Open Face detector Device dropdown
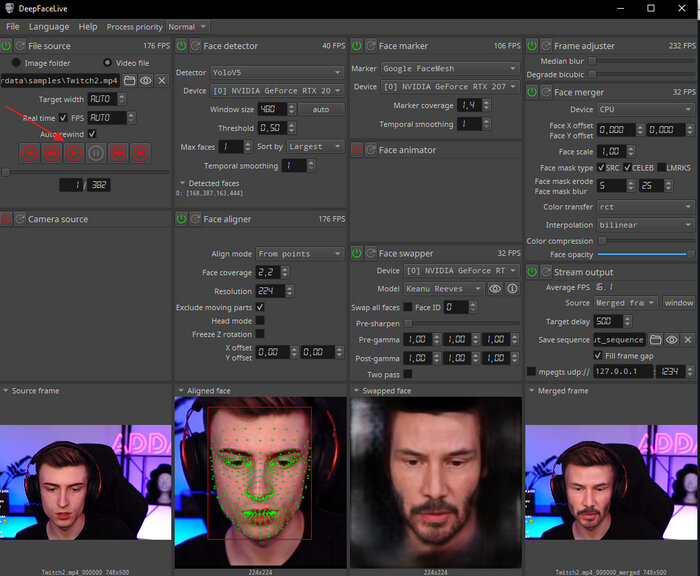700x576 pixels. pyautogui.click(x=277, y=91)
